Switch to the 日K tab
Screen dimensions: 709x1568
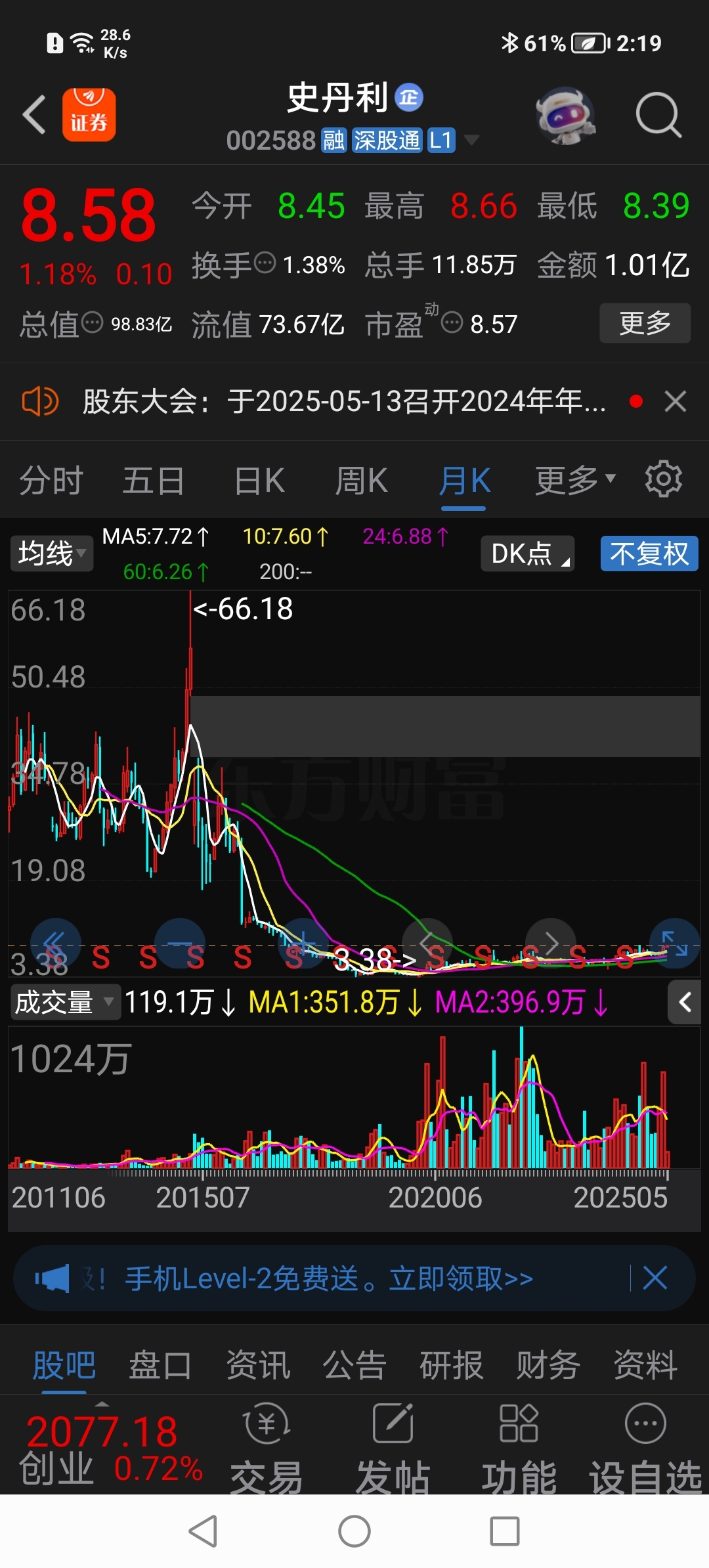(x=260, y=480)
